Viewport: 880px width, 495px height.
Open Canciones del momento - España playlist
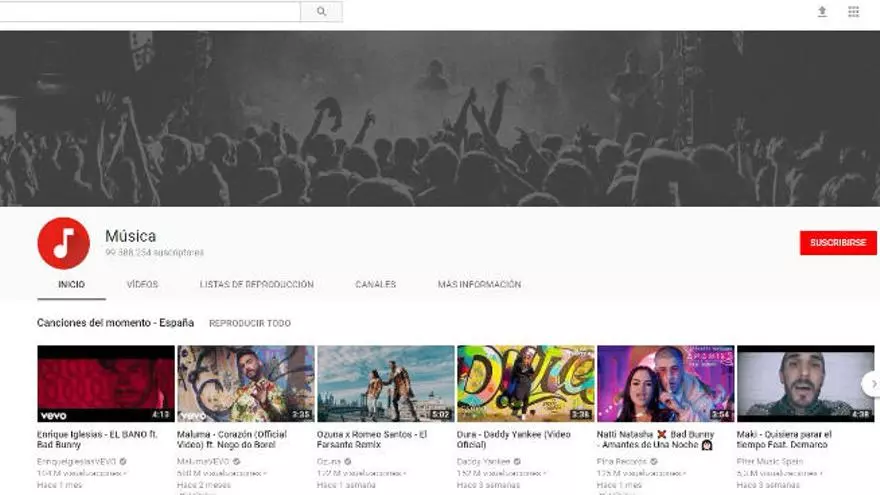(115, 323)
